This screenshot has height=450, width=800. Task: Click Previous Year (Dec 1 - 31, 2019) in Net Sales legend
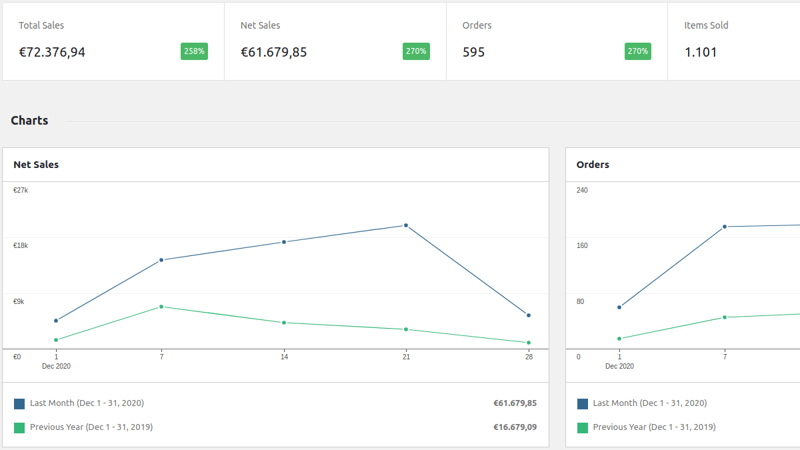(91, 427)
